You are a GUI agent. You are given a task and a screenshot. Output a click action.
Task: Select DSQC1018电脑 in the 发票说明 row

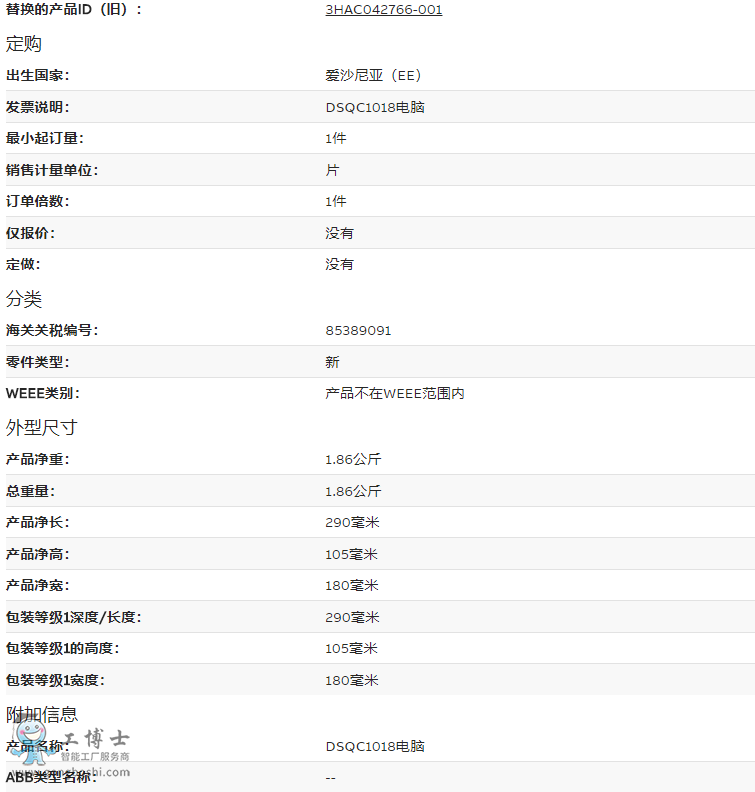(x=375, y=107)
